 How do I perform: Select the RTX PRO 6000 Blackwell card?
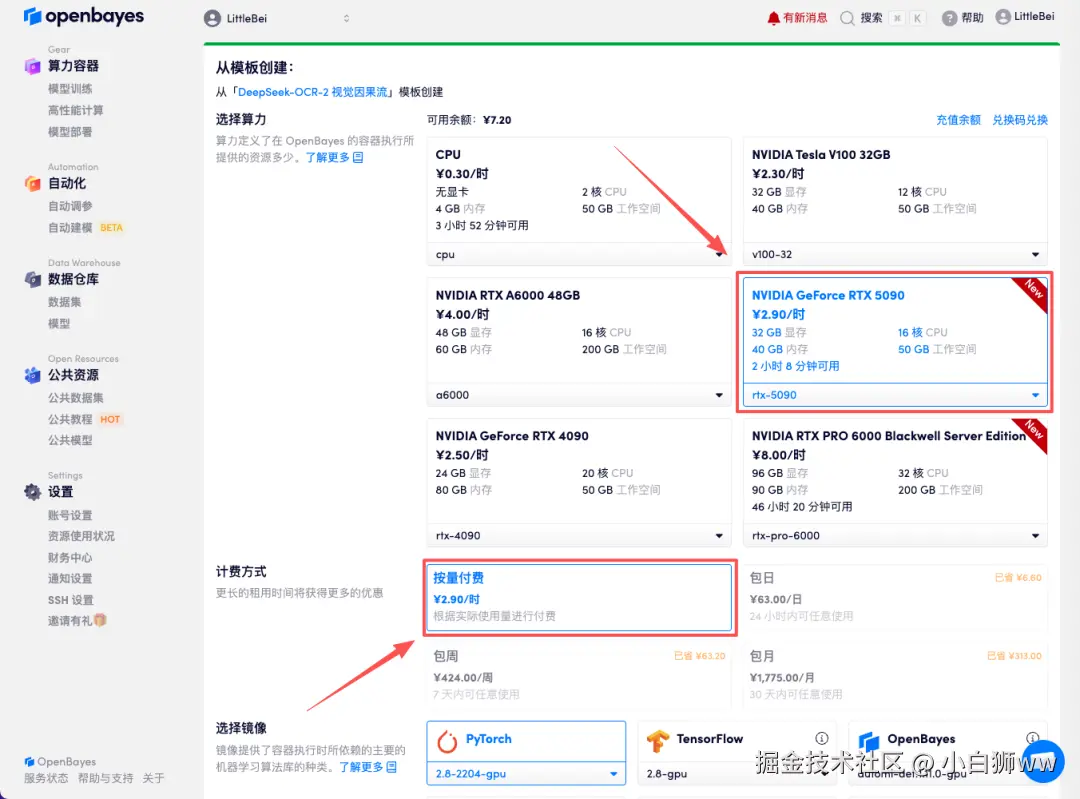pos(895,483)
